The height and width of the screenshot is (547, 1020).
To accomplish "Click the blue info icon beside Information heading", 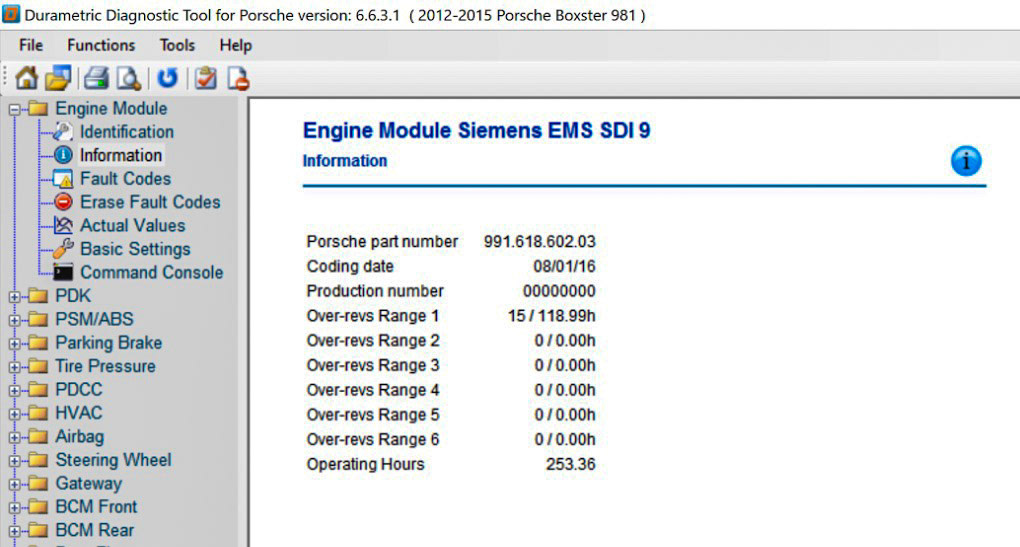I will click(966, 161).
